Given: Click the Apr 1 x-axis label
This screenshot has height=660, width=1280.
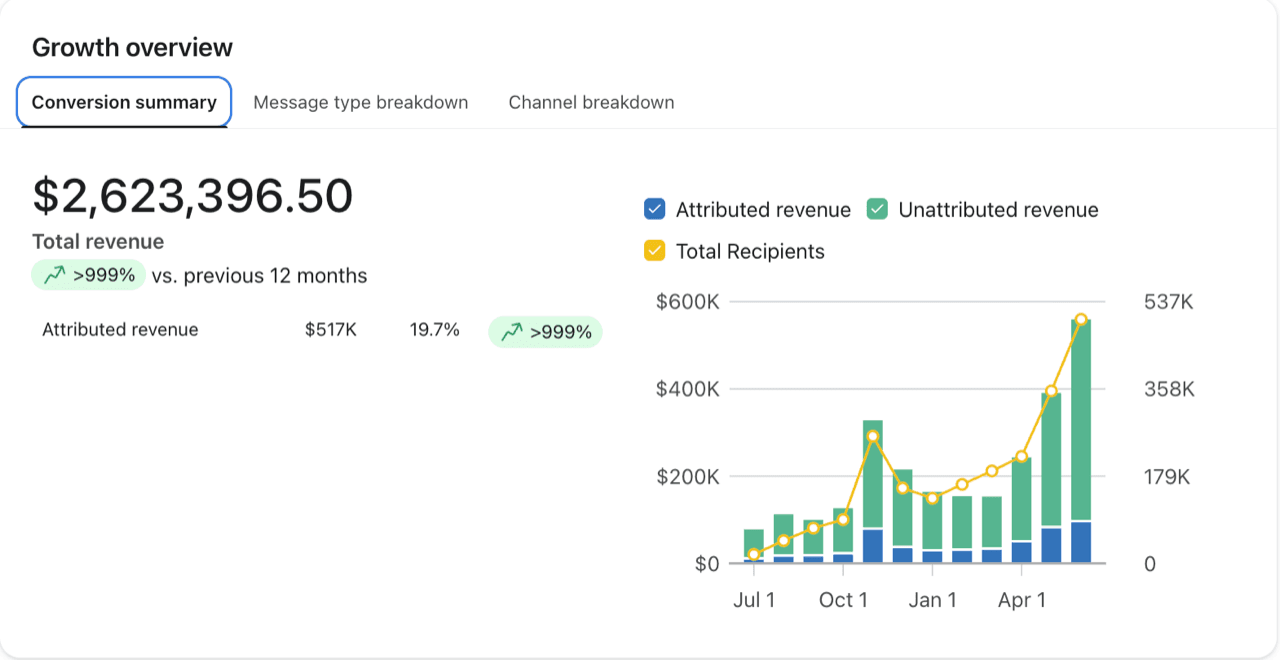Looking at the screenshot, I should [x=1022, y=600].
